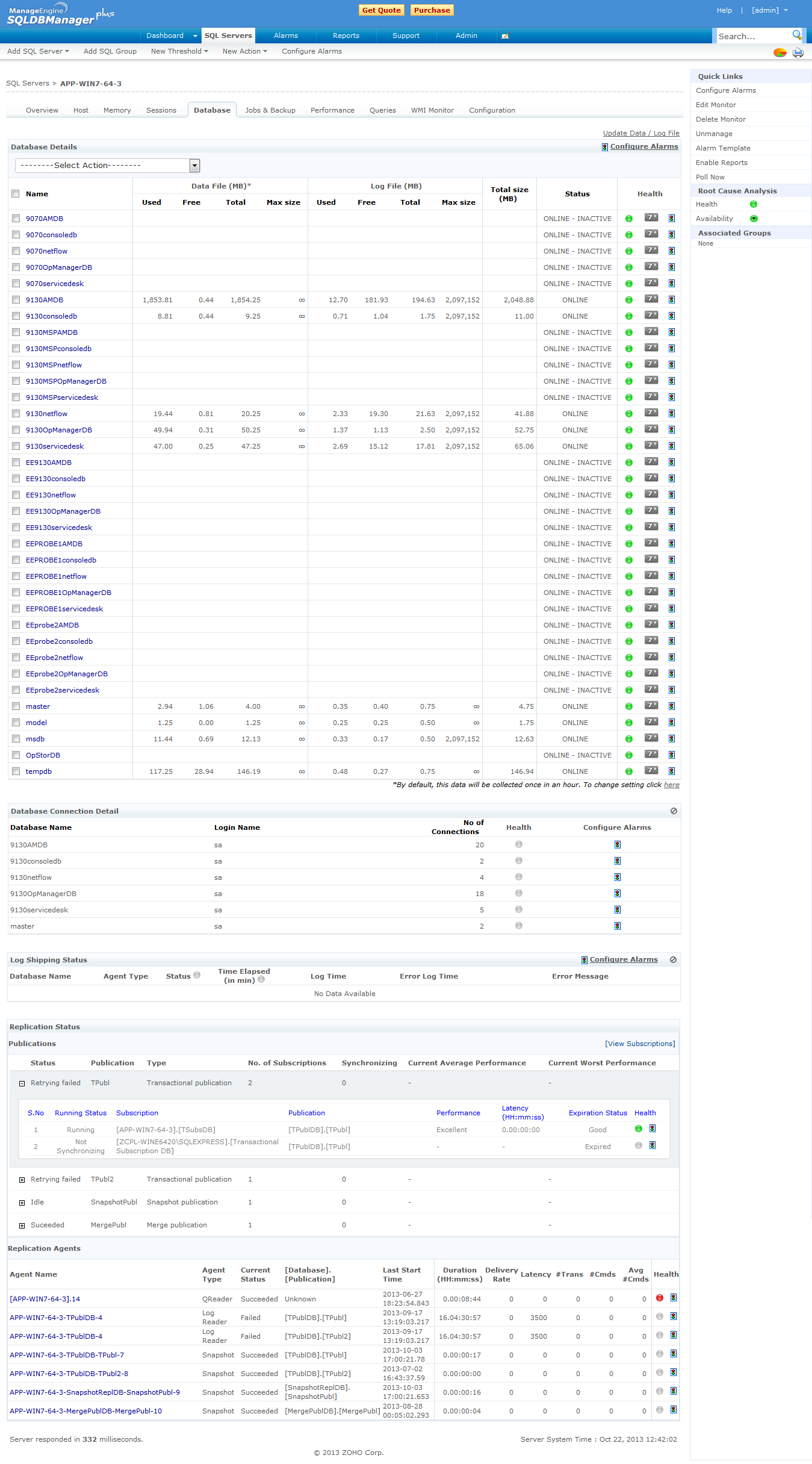This screenshot has width=812, height=1464.
Task: Click alarm configuration icon for master row
Action: [x=672, y=706]
